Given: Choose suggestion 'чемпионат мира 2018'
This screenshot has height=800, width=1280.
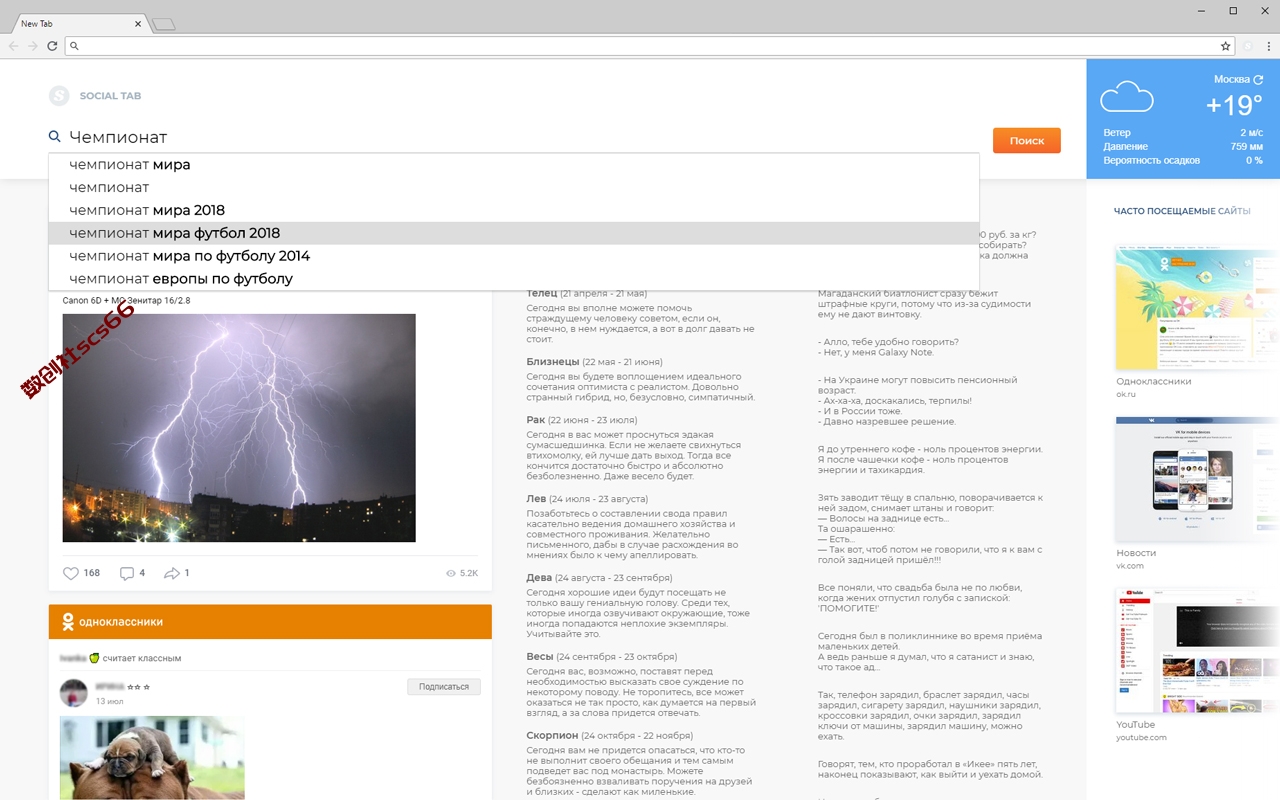Looking at the screenshot, I should (513, 210).
